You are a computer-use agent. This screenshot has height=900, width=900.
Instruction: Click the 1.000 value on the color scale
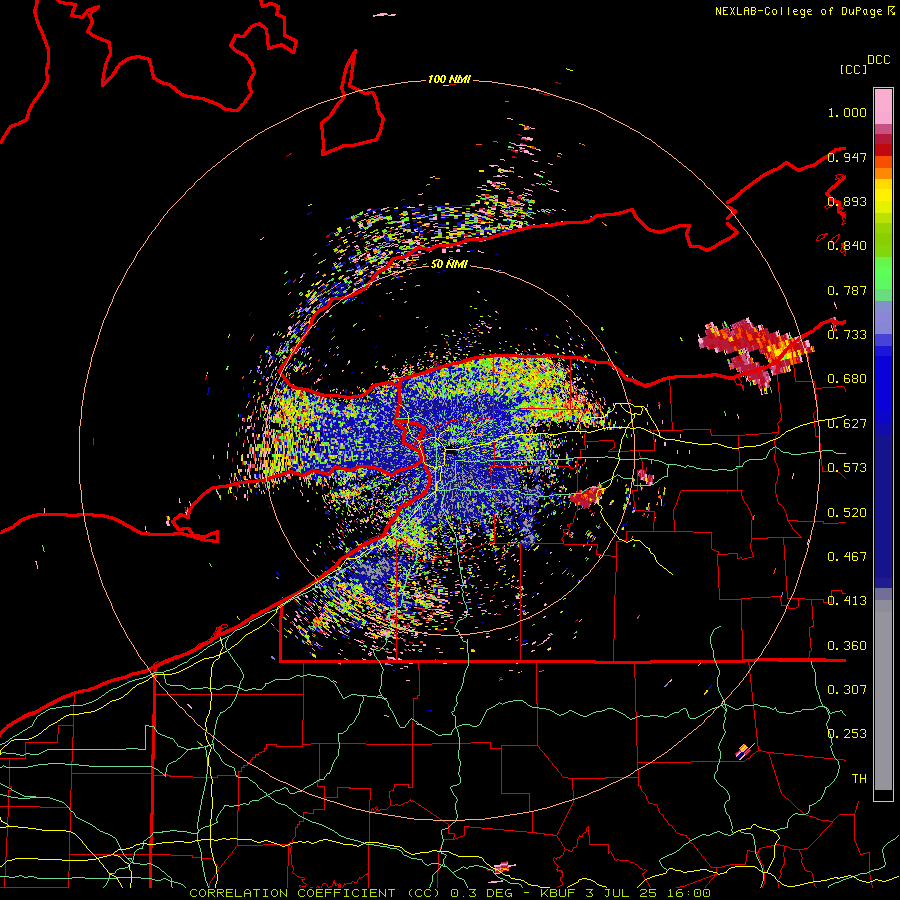click(847, 112)
